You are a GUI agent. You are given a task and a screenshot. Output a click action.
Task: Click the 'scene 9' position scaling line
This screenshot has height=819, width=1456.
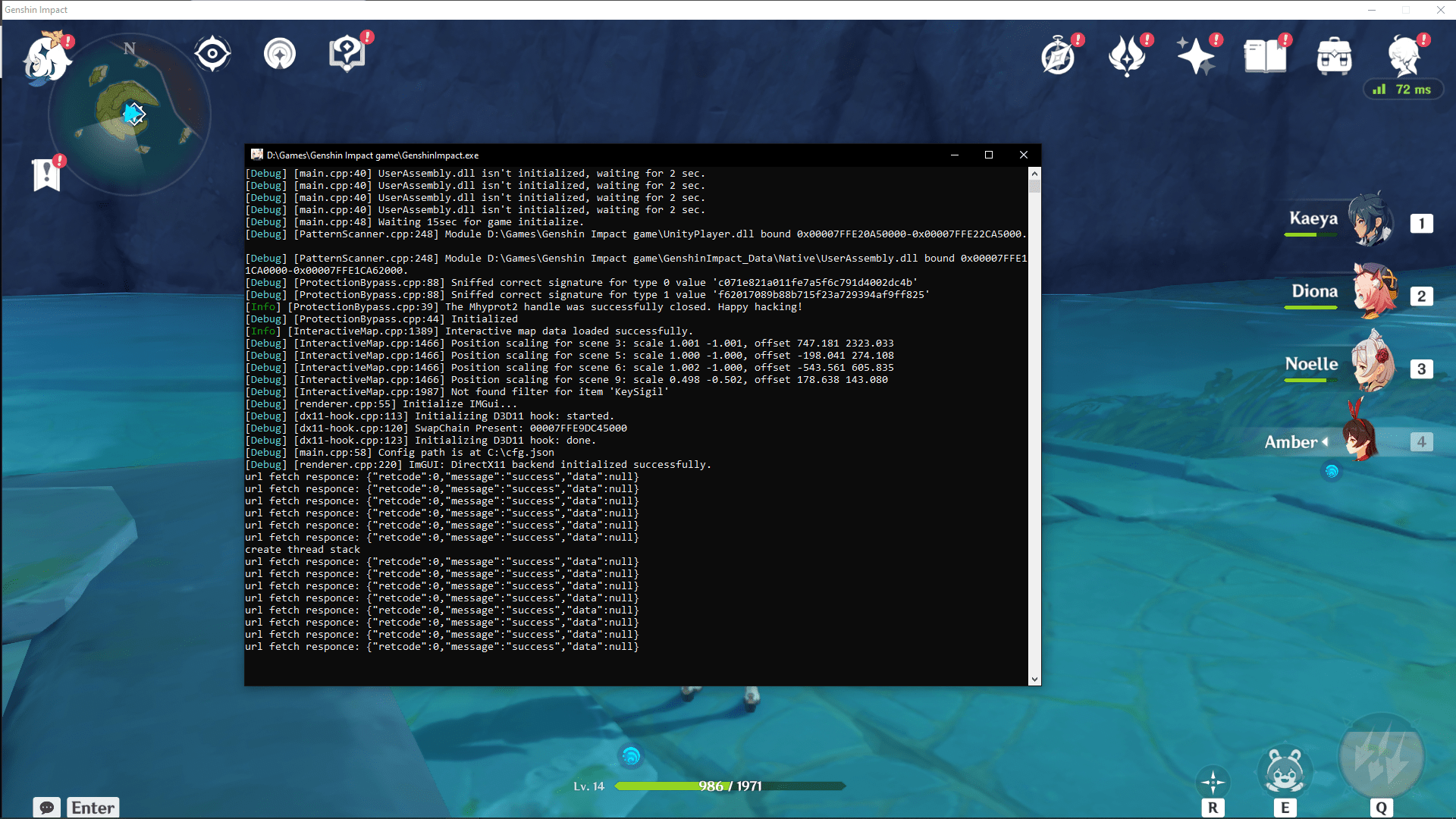click(x=566, y=380)
